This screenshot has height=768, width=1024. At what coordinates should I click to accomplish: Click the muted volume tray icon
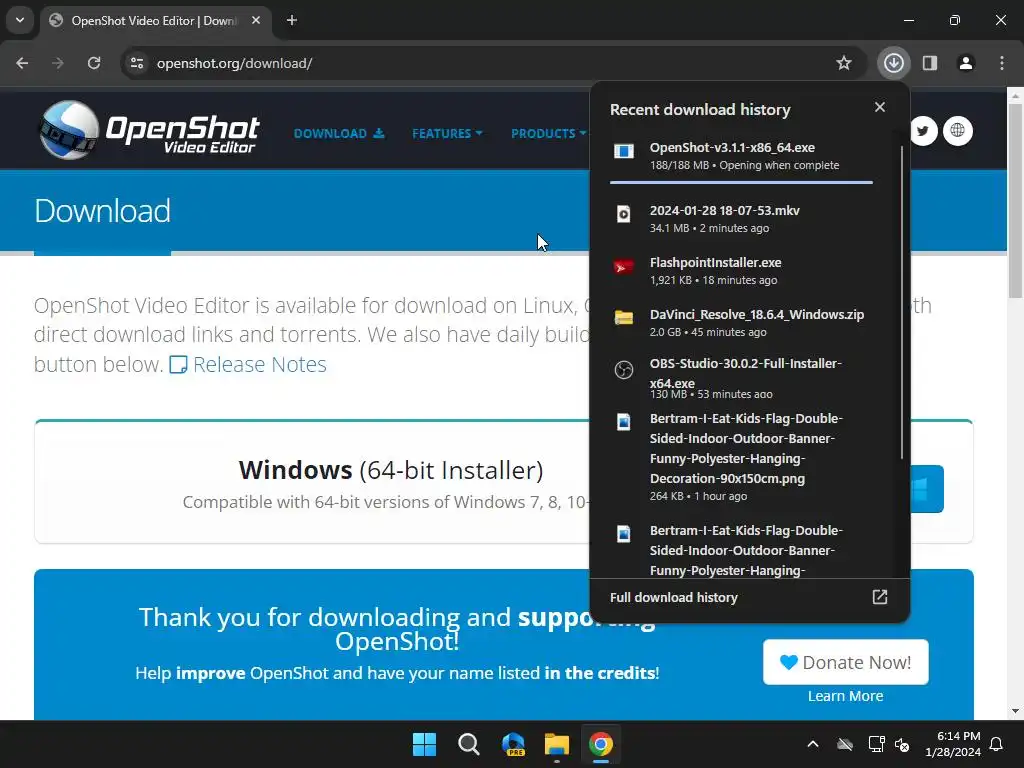point(903,744)
